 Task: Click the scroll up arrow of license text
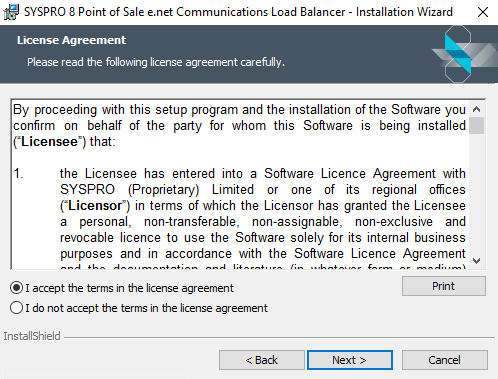pos(477,109)
